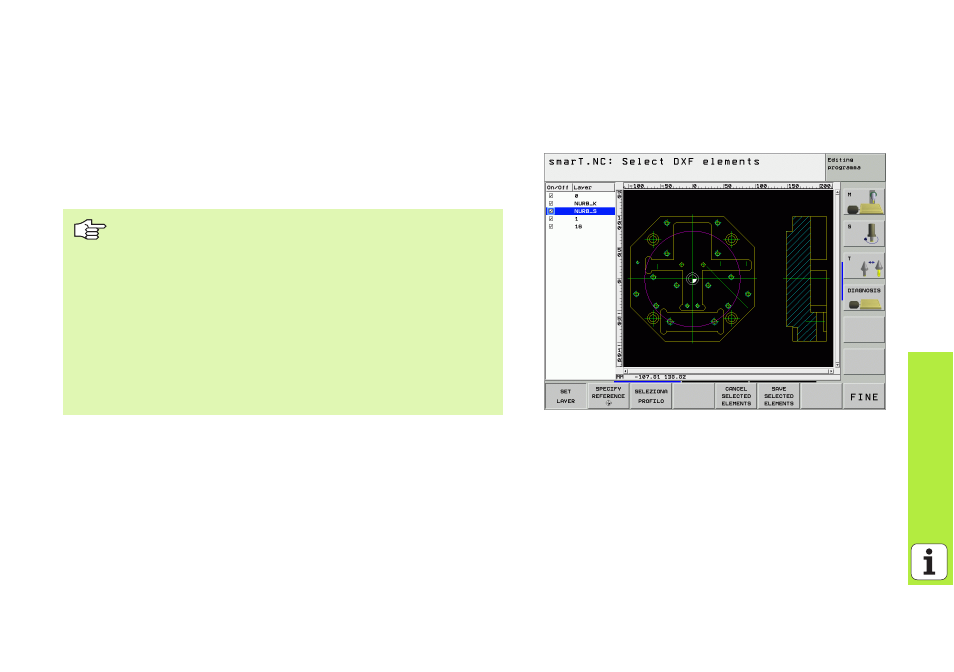Image resolution: width=954 pixels, height=672 pixels.
Task: Click the SPECIFY REFERENCE soft key
Action: [x=608, y=397]
